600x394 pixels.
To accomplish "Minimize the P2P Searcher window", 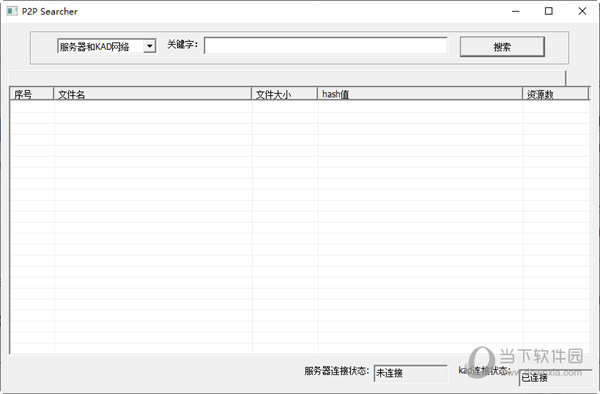I will point(515,11).
